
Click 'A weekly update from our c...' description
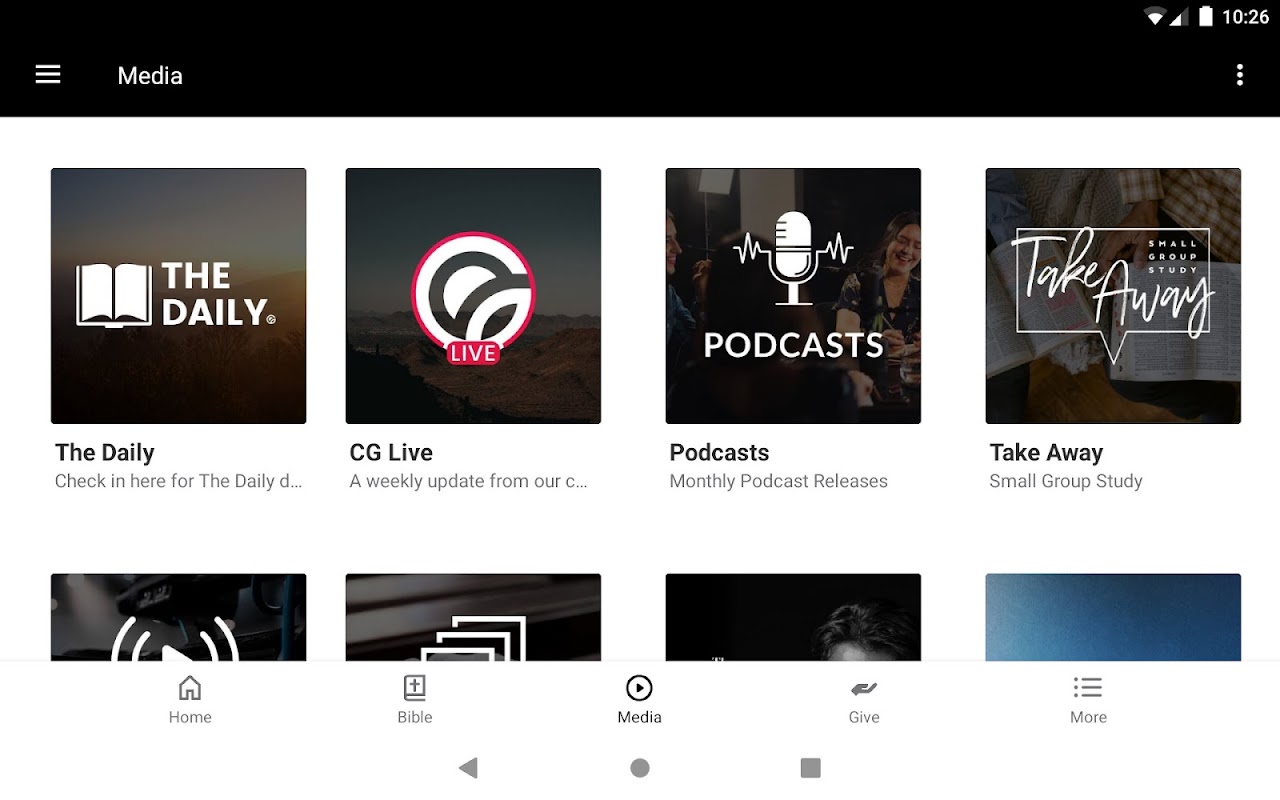468,481
